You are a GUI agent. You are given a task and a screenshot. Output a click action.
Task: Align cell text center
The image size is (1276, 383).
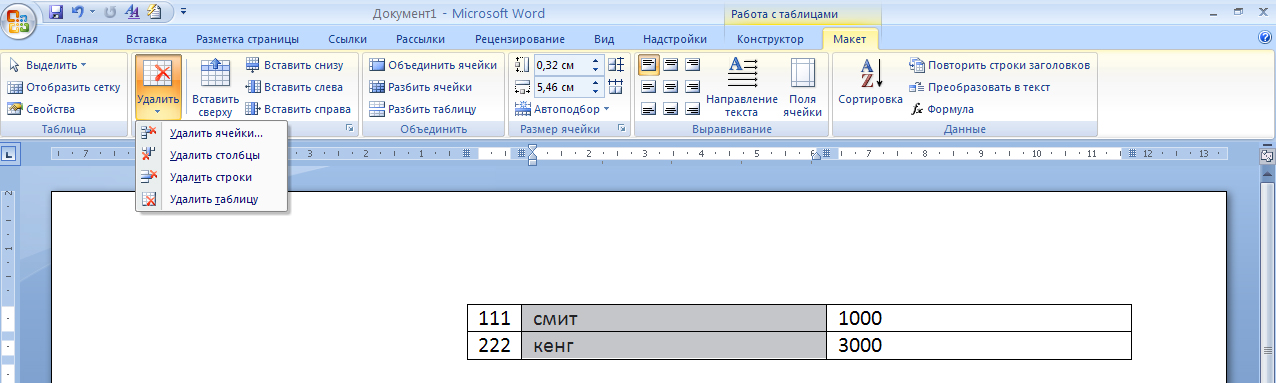[x=670, y=87]
